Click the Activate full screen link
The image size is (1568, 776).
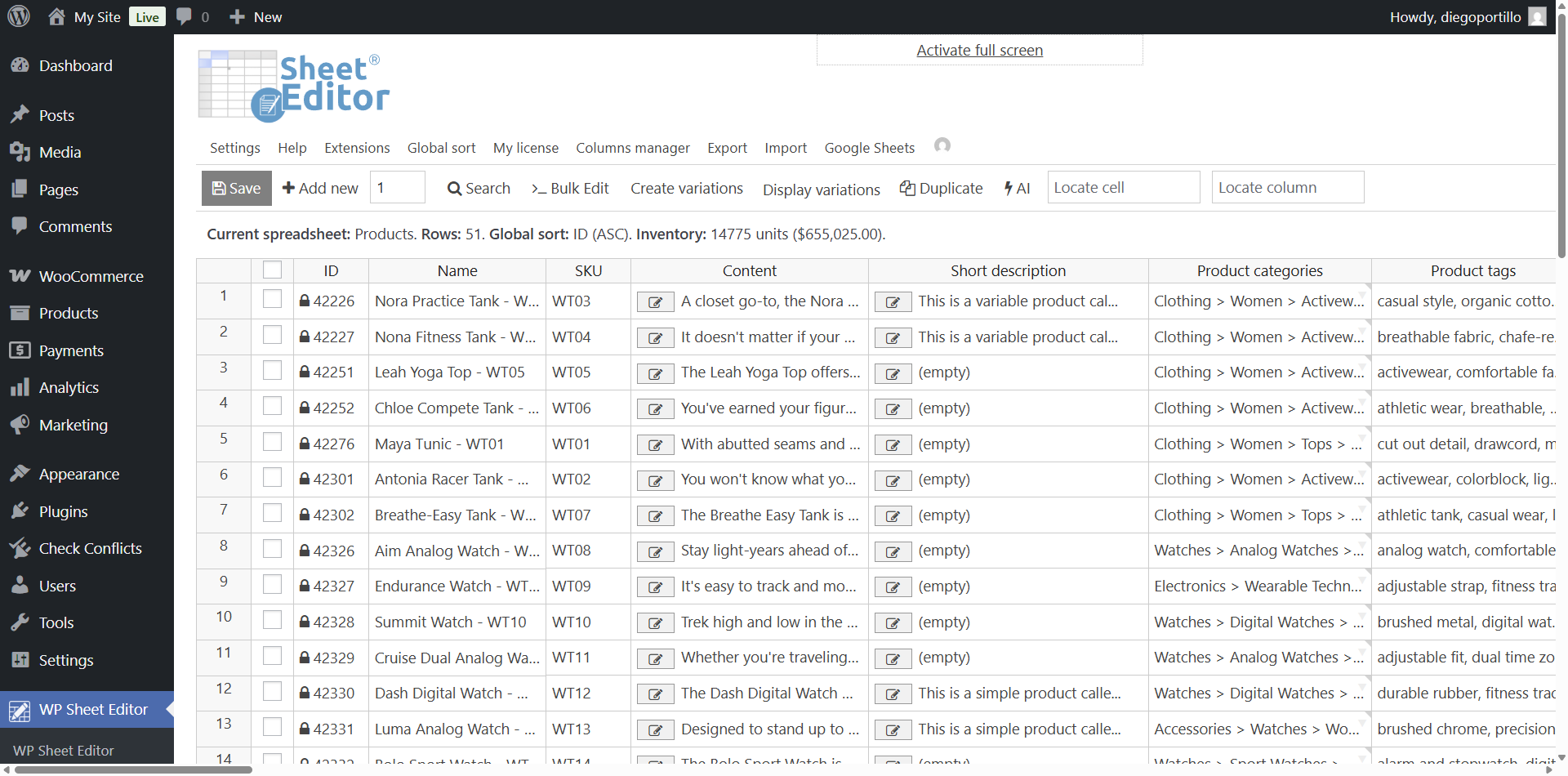979,50
